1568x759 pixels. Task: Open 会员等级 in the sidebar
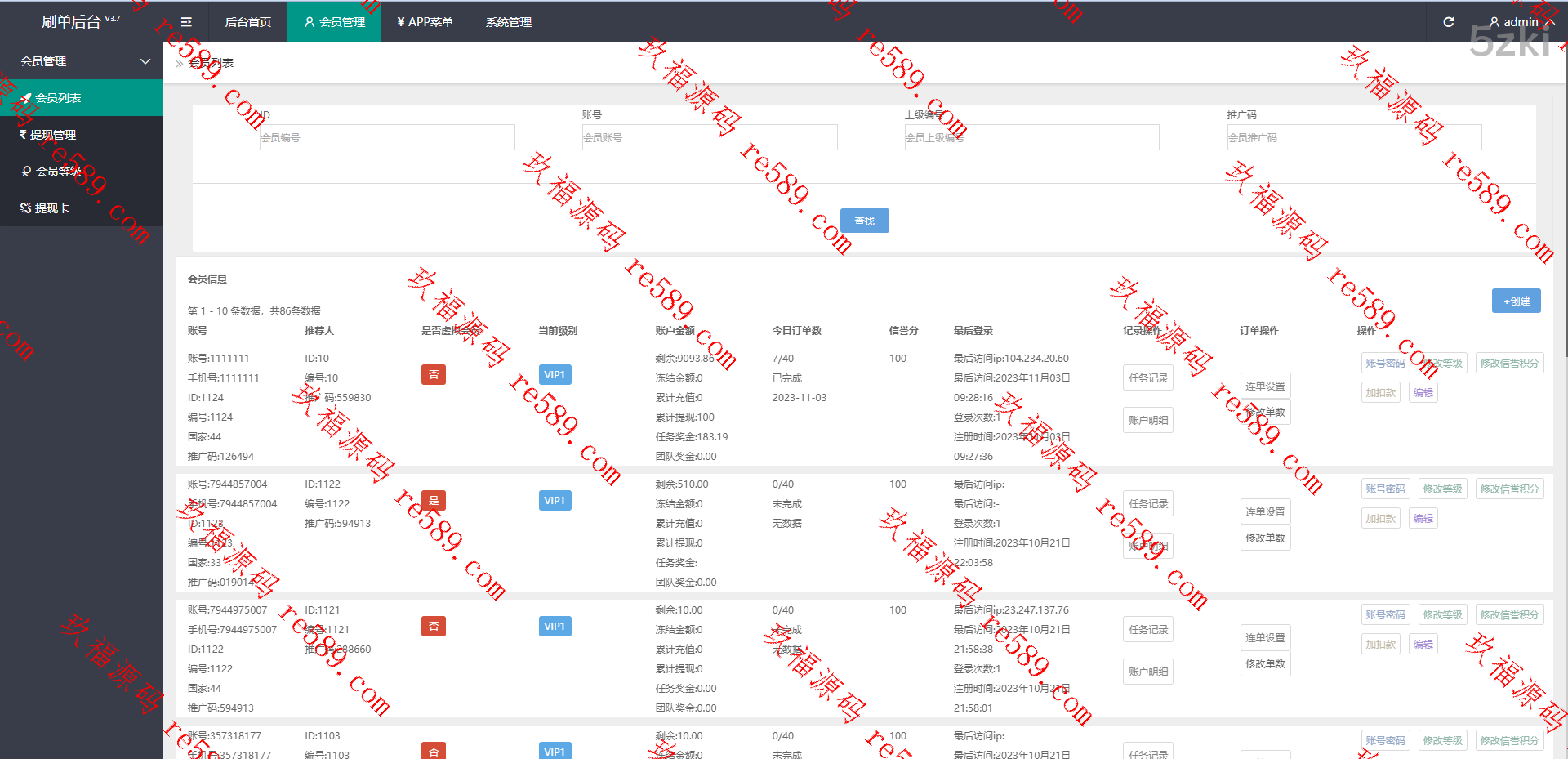pyautogui.click(x=57, y=172)
